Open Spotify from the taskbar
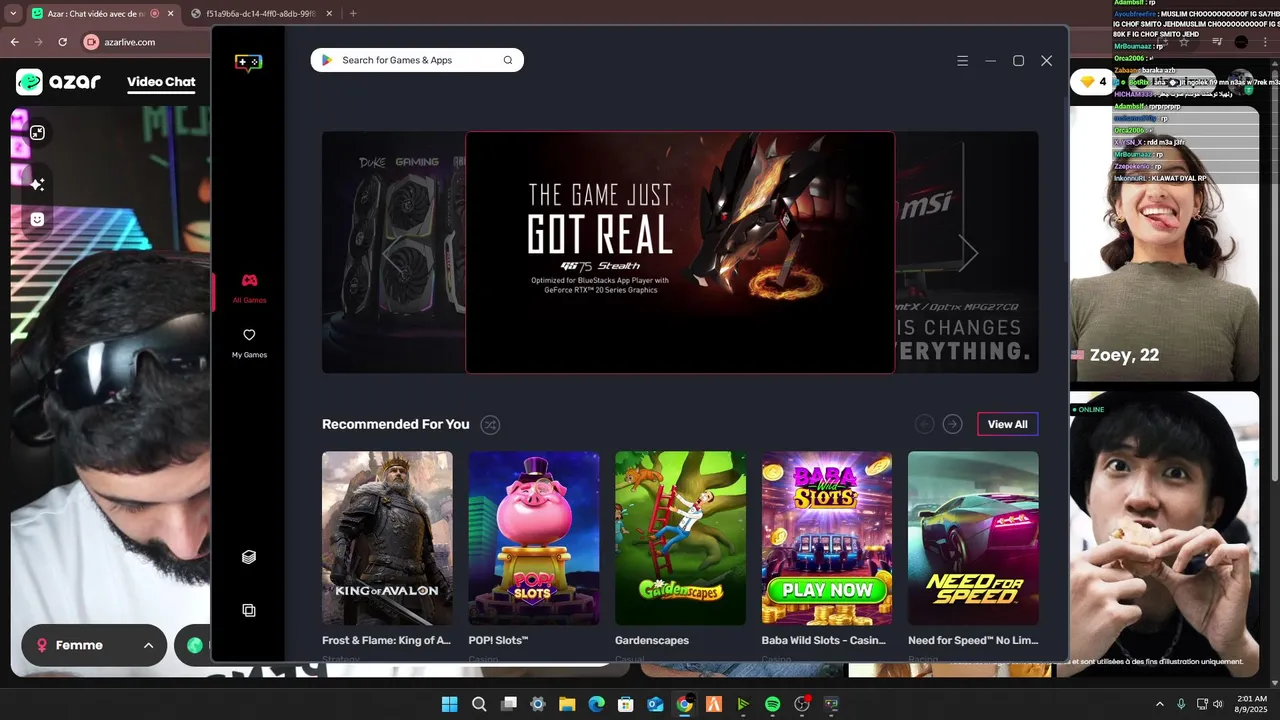This screenshot has height=720, width=1280. point(772,704)
